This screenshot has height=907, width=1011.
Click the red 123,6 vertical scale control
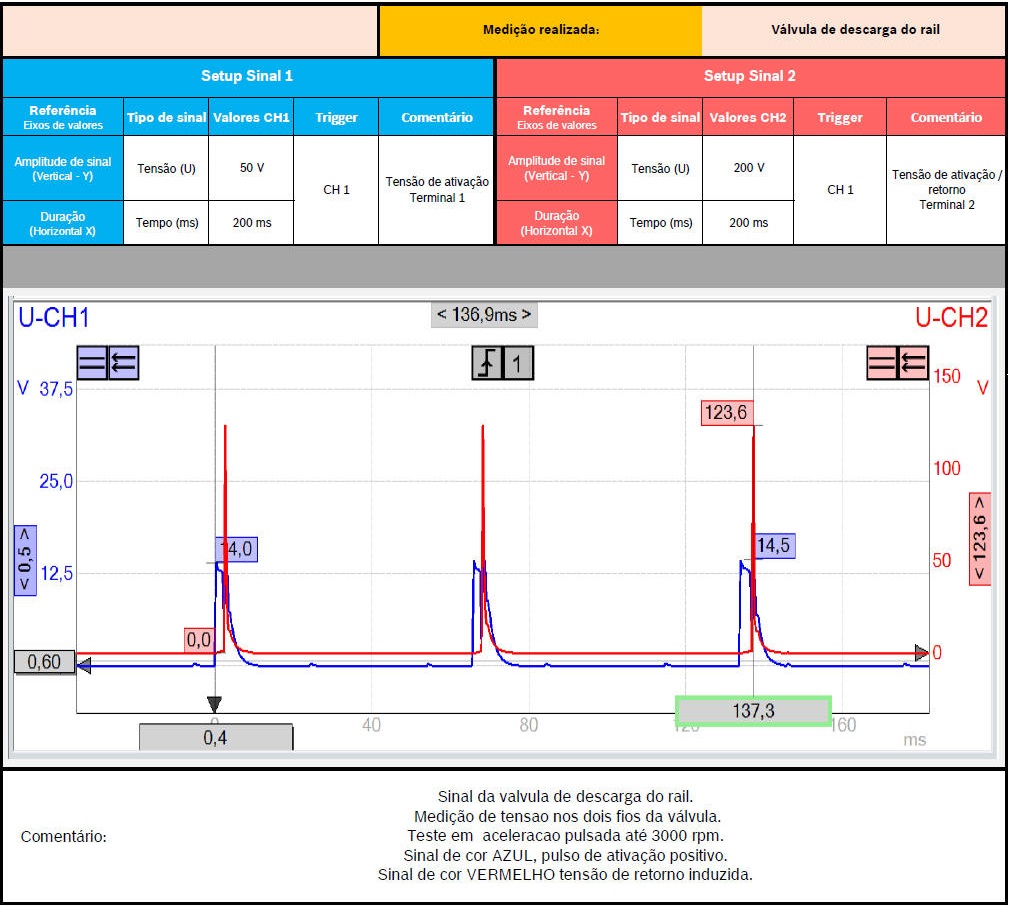point(979,539)
